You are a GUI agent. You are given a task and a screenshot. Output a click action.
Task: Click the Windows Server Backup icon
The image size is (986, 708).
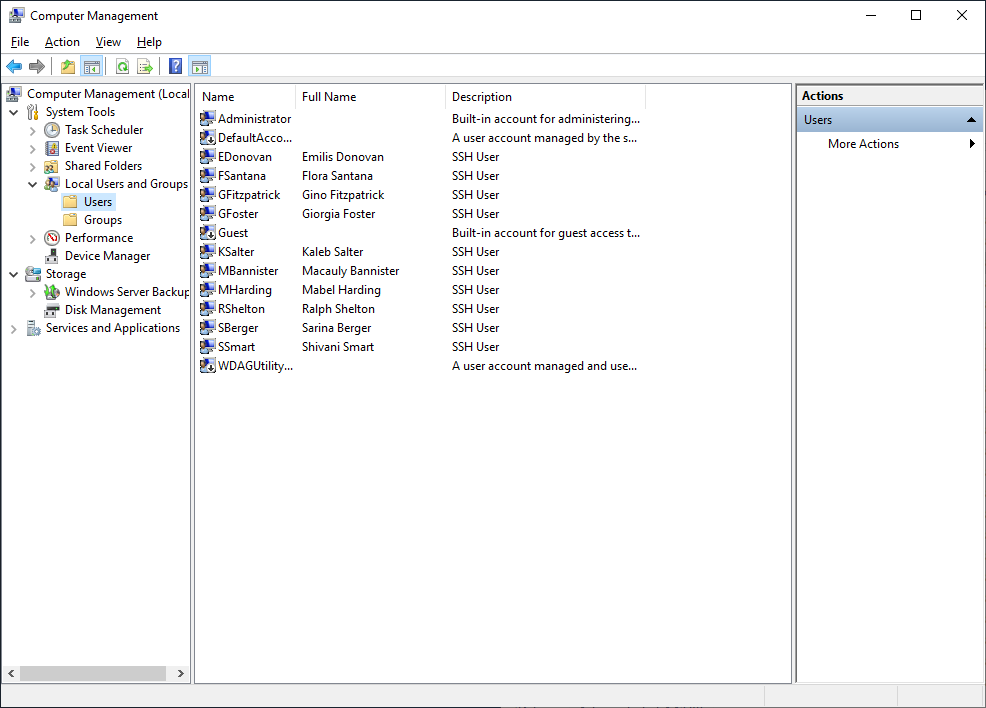click(52, 292)
